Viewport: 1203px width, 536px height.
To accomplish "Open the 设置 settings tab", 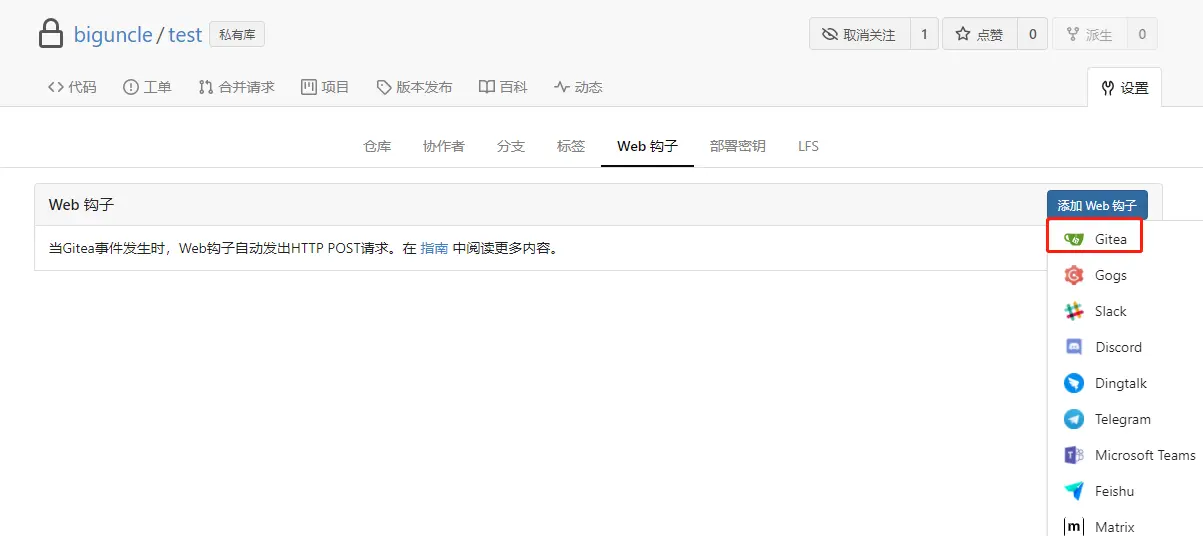I will (1124, 88).
